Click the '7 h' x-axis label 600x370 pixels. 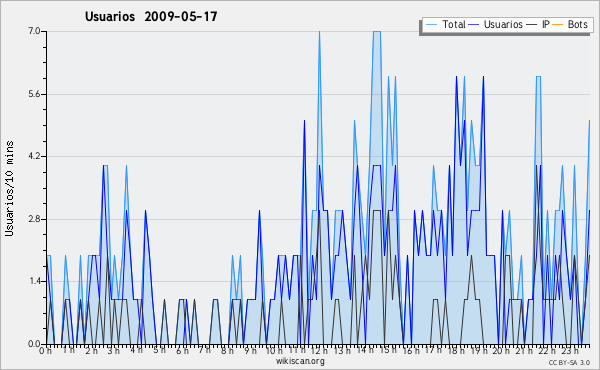pos(205,349)
